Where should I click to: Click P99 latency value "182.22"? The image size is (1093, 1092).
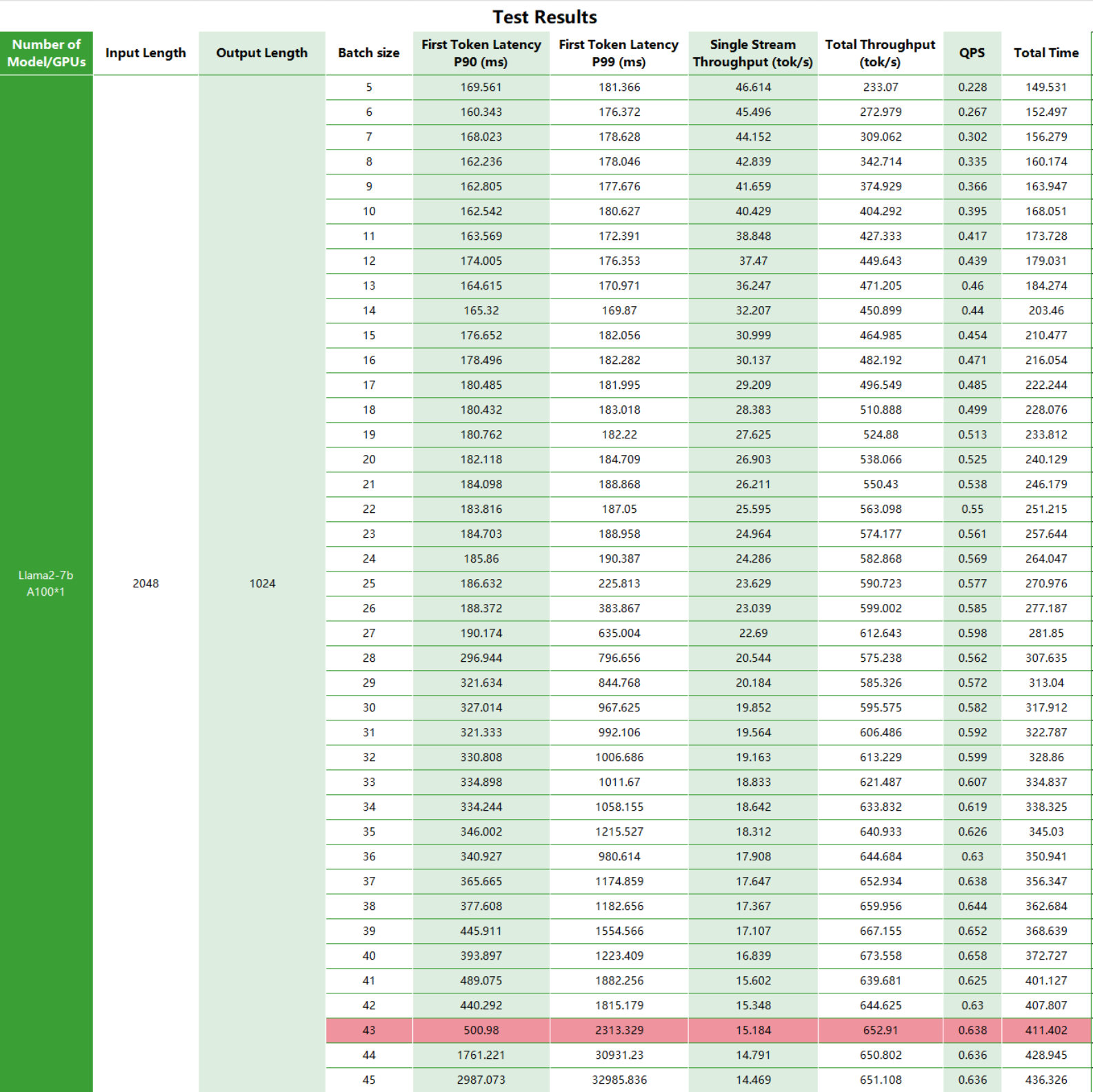(x=619, y=435)
